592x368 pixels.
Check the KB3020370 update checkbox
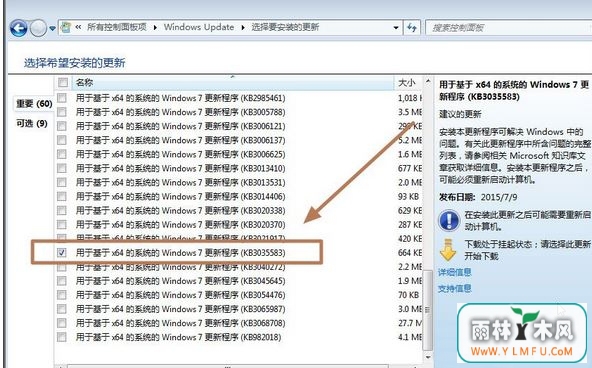point(62,225)
